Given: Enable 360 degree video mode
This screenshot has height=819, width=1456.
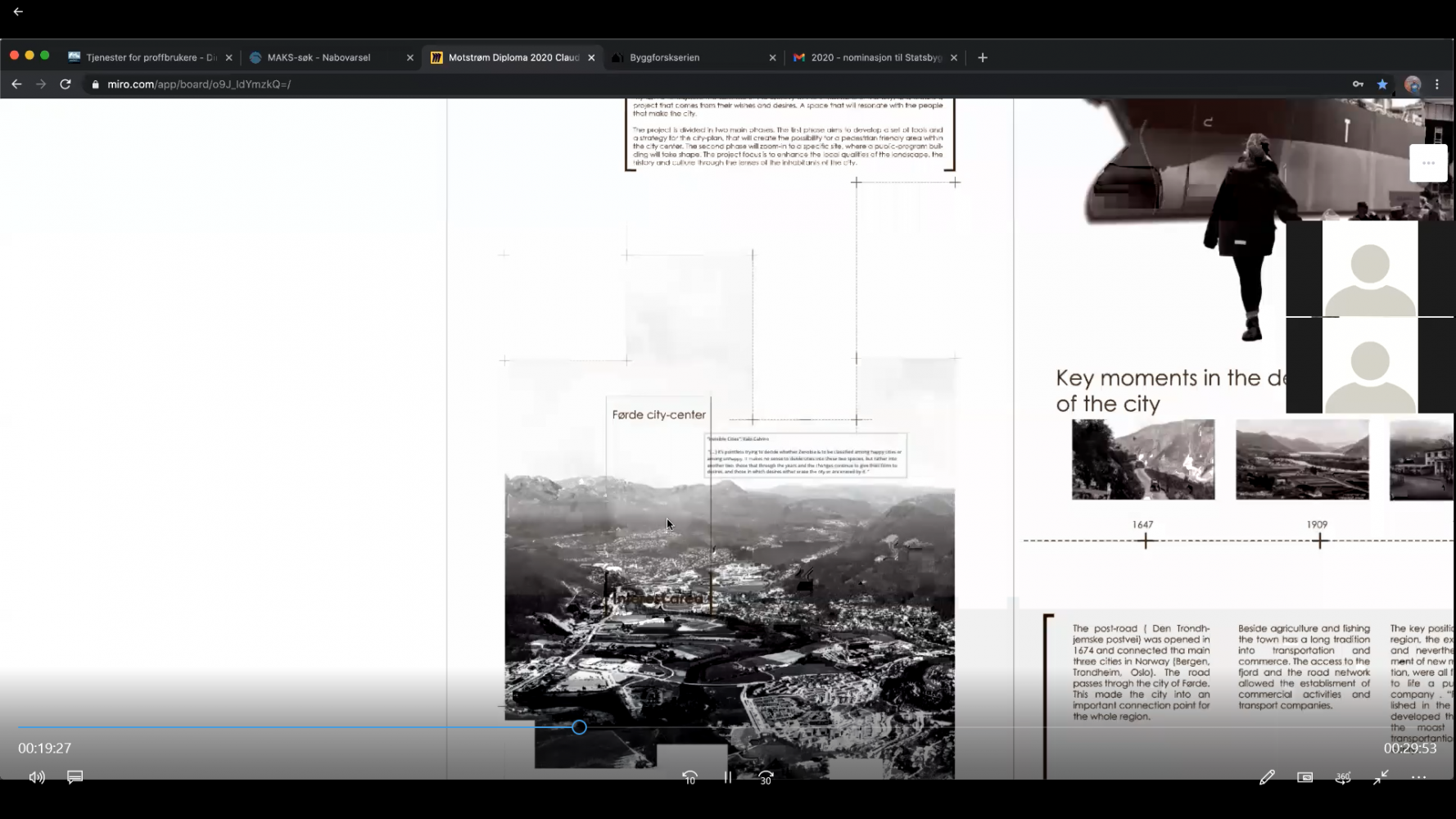Looking at the screenshot, I should point(1343,777).
